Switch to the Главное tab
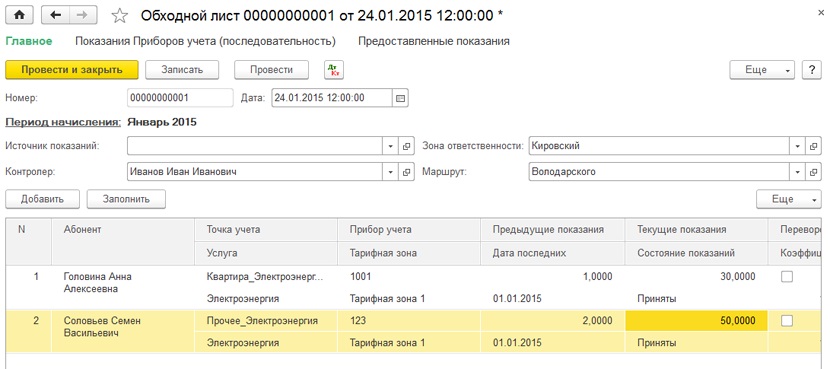Image resolution: width=830 pixels, height=369 pixels. point(29,41)
